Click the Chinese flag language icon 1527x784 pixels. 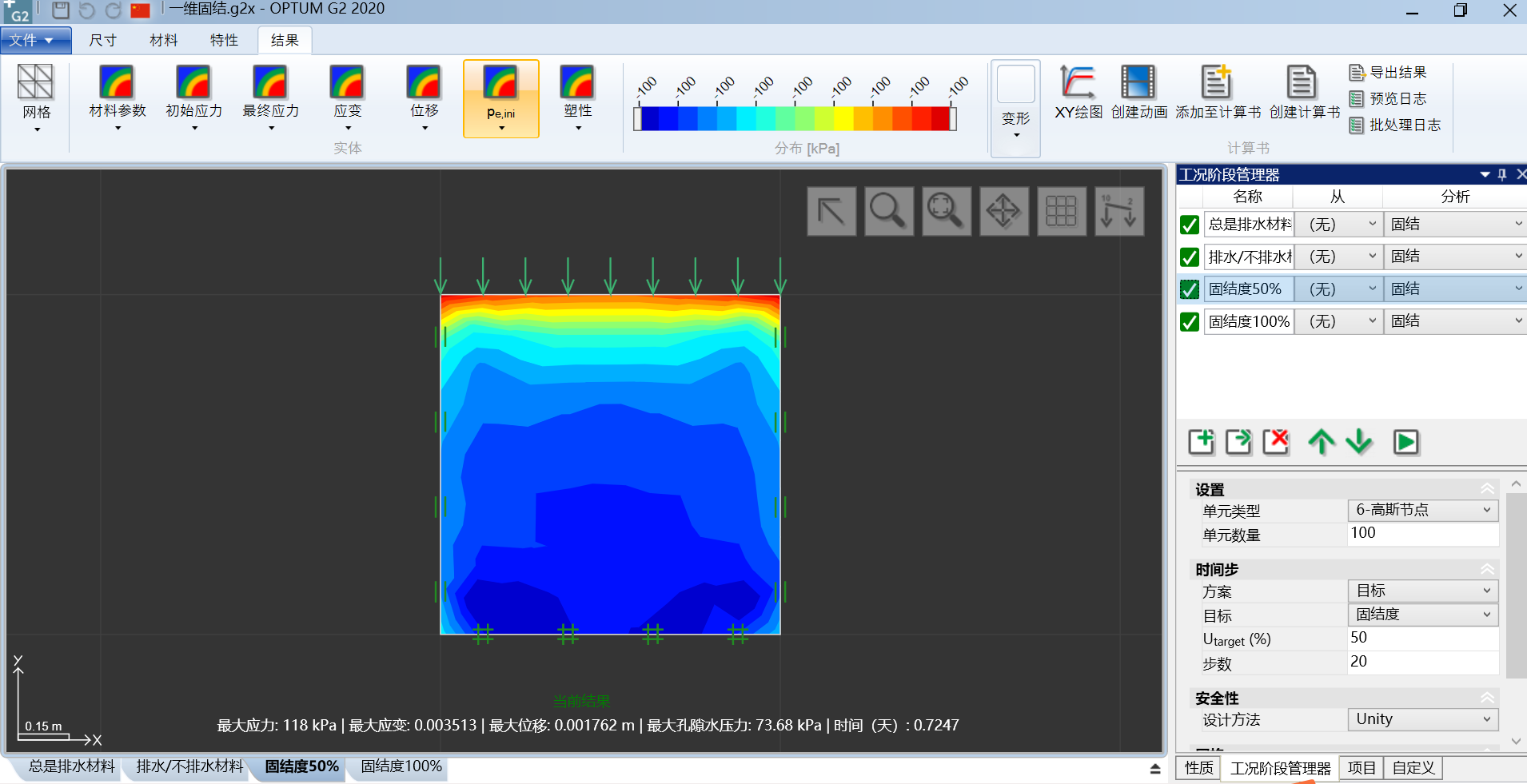click(x=141, y=10)
